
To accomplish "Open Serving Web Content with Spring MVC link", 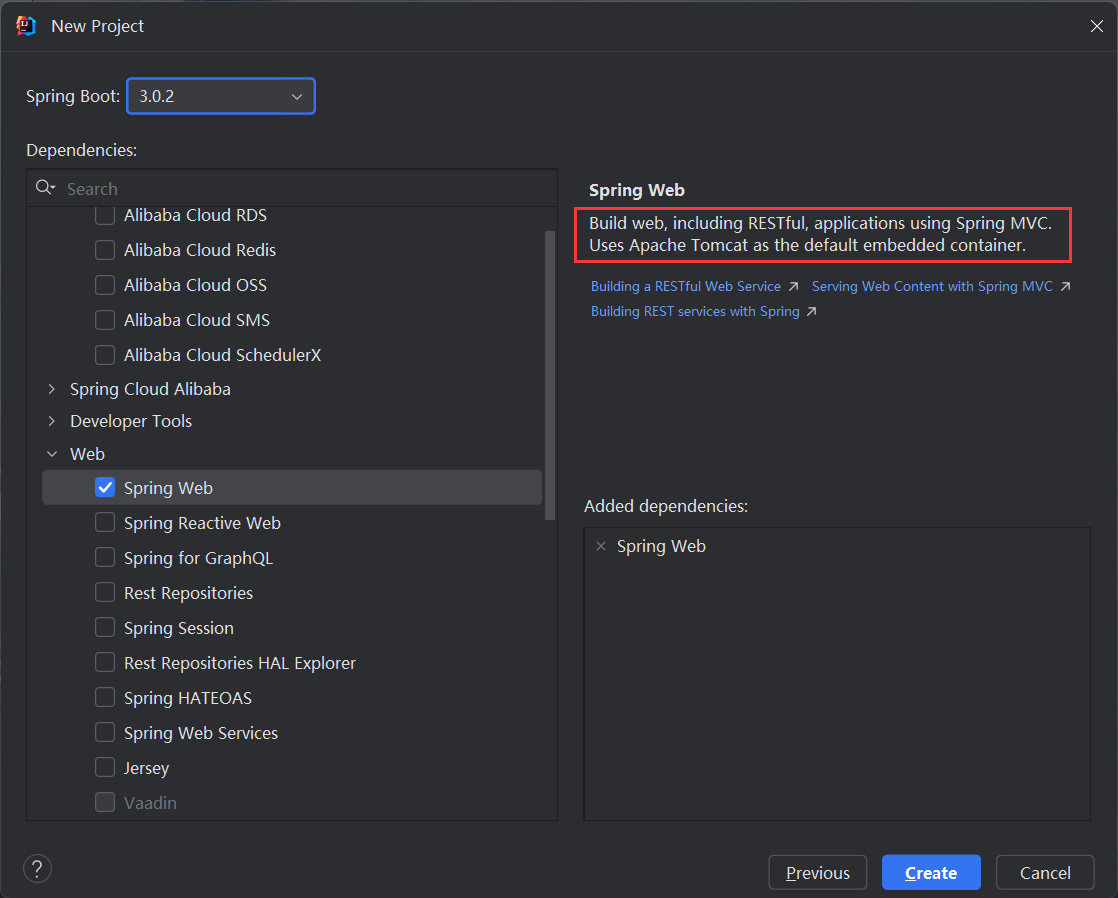I will [932, 286].
